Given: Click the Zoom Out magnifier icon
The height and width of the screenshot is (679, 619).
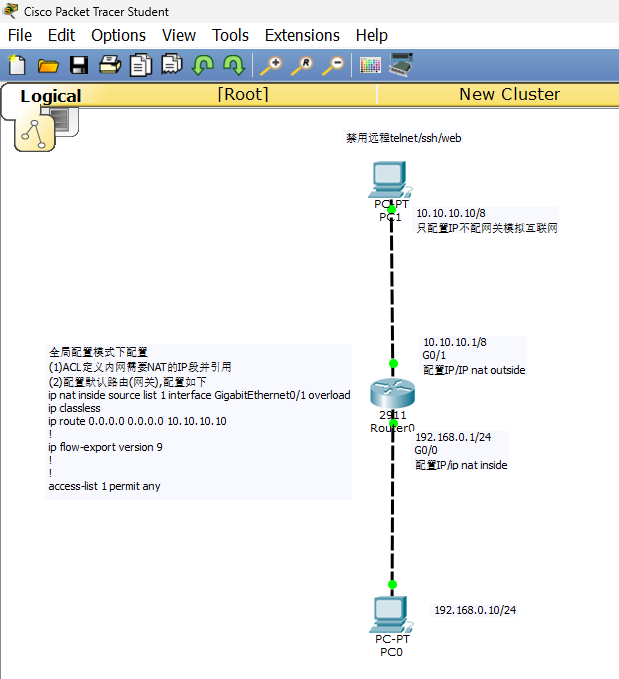Looking at the screenshot, I should 333,65.
